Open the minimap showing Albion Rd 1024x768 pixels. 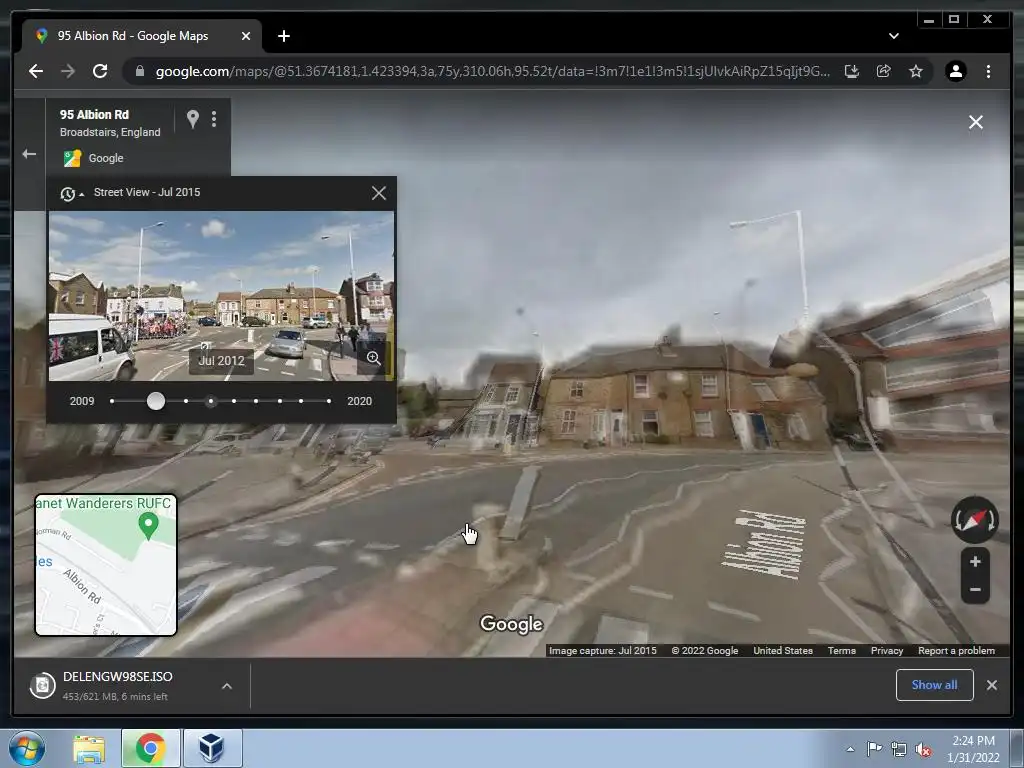click(106, 565)
